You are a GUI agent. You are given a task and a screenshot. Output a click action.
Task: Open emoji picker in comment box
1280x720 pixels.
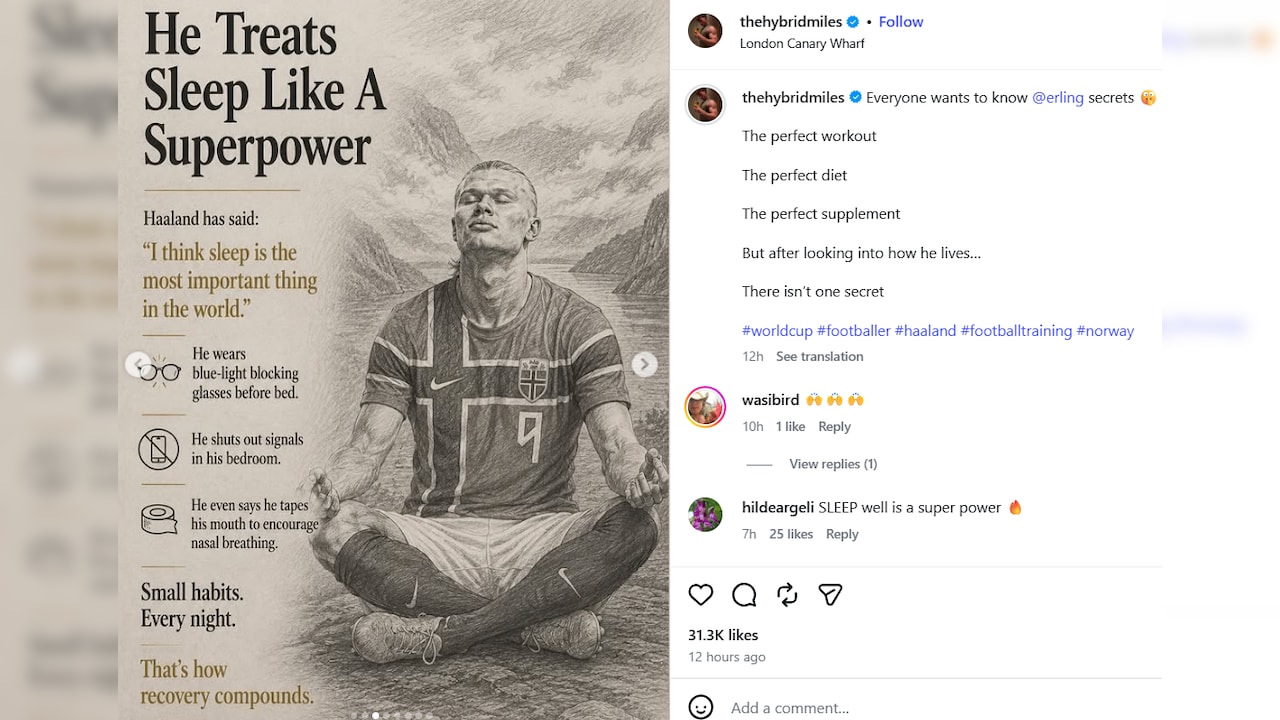(x=701, y=707)
